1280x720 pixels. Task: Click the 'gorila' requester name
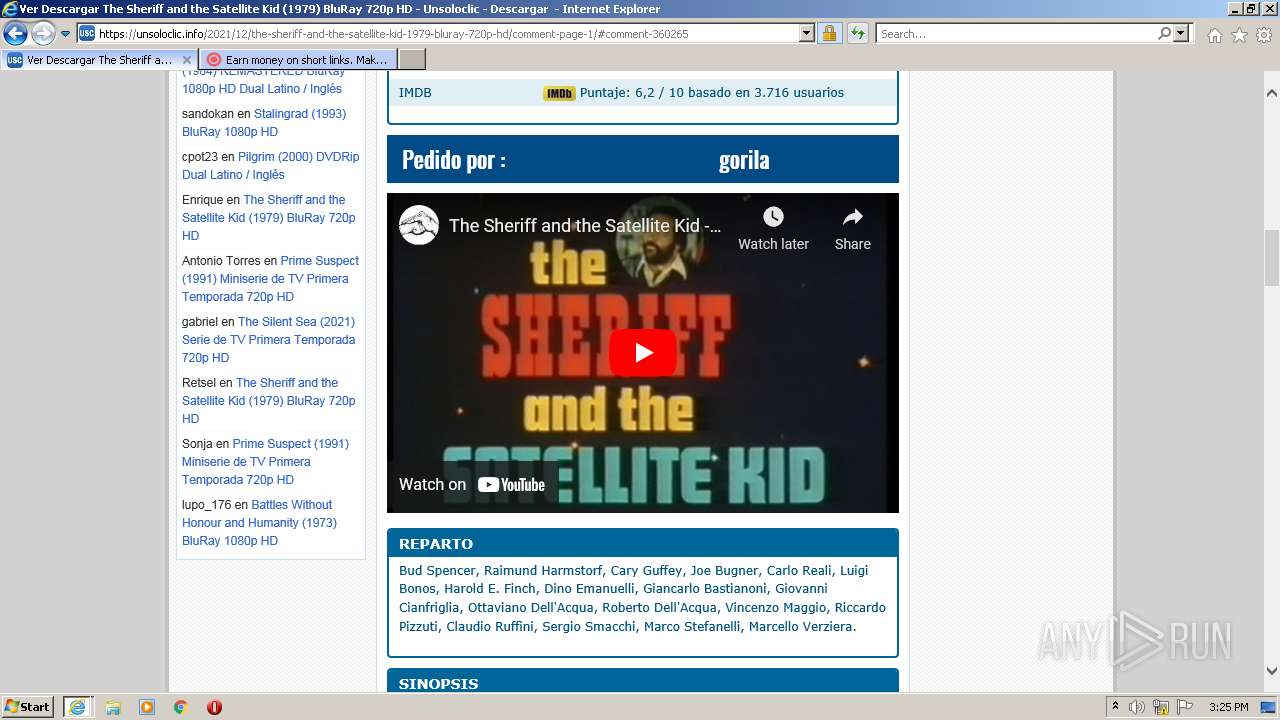[744, 160]
